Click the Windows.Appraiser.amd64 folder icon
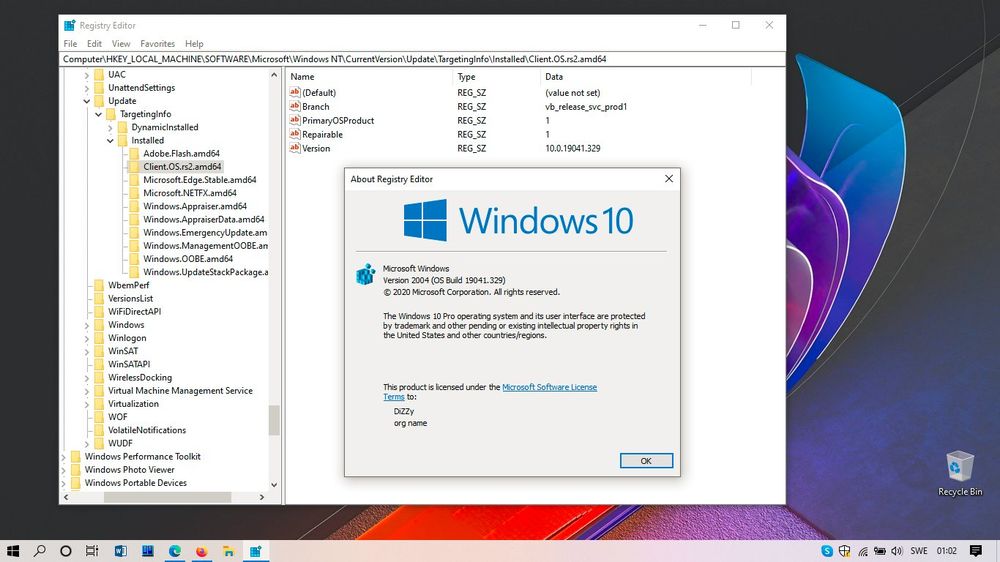1000x562 pixels. coord(134,206)
